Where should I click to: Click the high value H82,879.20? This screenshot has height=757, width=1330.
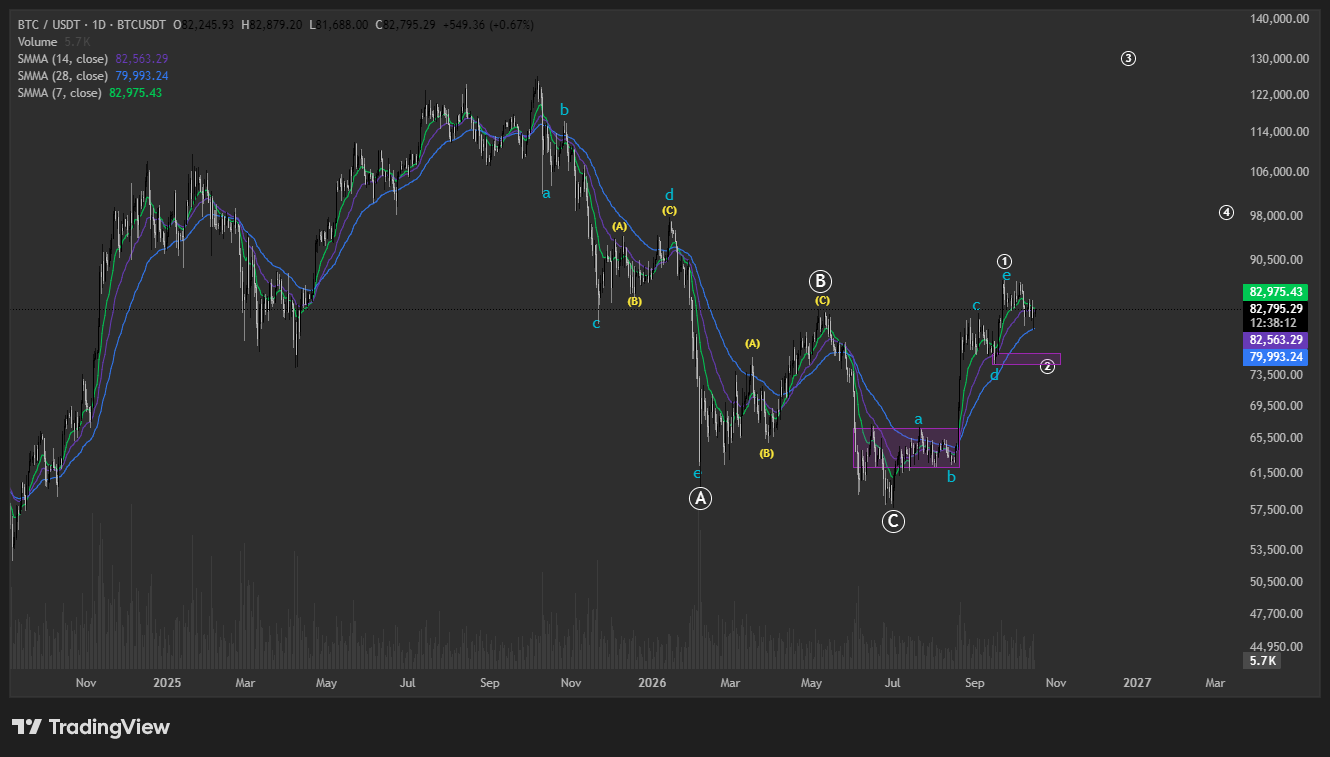[x=271, y=24]
